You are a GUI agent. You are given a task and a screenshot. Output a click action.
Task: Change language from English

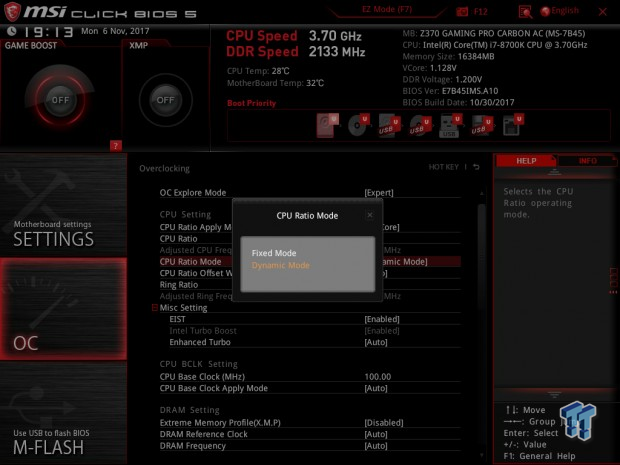tap(560, 11)
